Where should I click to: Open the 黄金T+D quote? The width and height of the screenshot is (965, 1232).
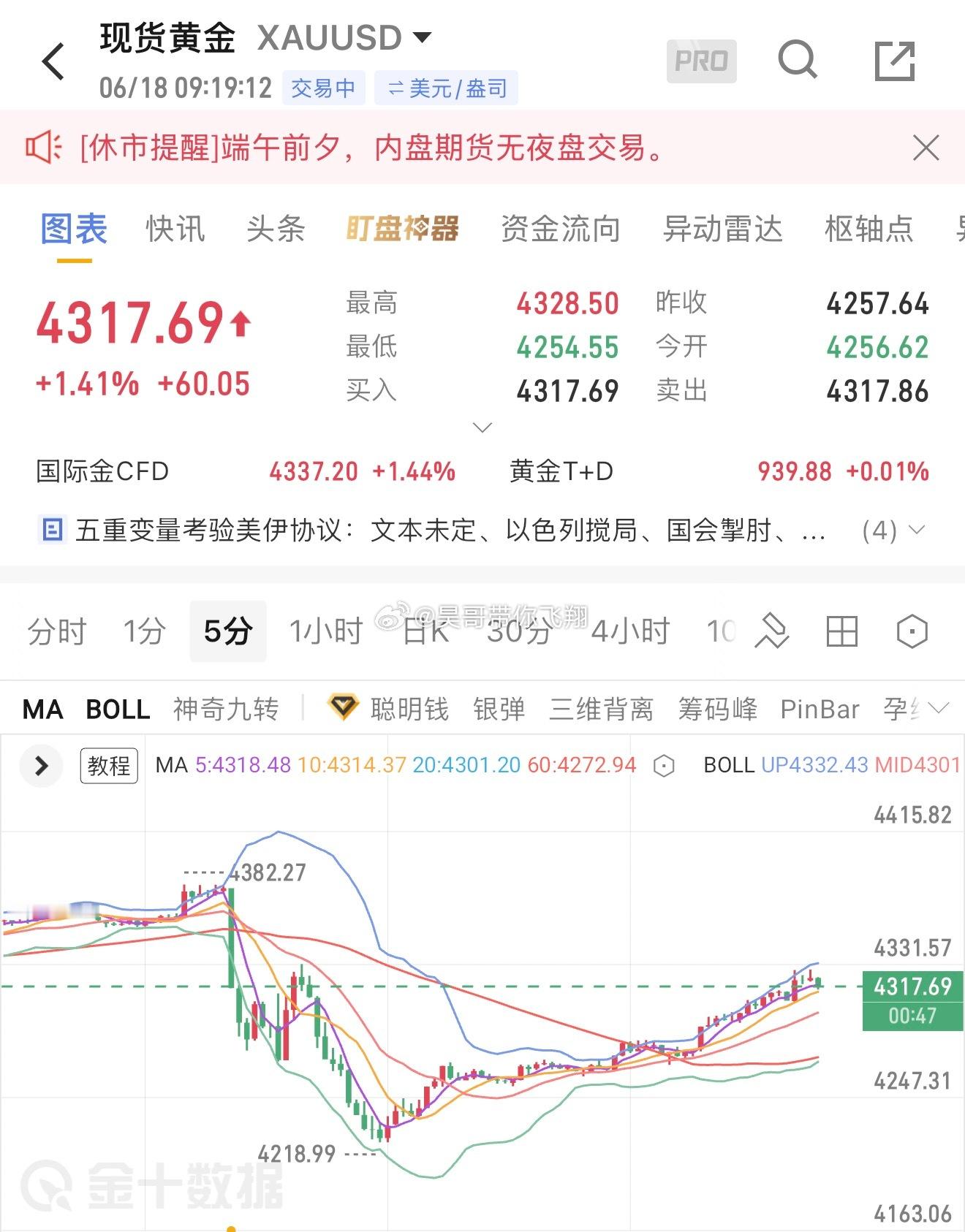click(719, 471)
